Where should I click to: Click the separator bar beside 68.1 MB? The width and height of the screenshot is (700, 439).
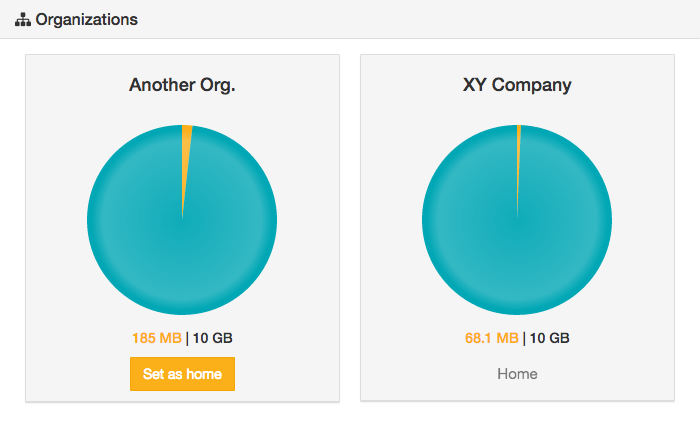(x=523, y=338)
